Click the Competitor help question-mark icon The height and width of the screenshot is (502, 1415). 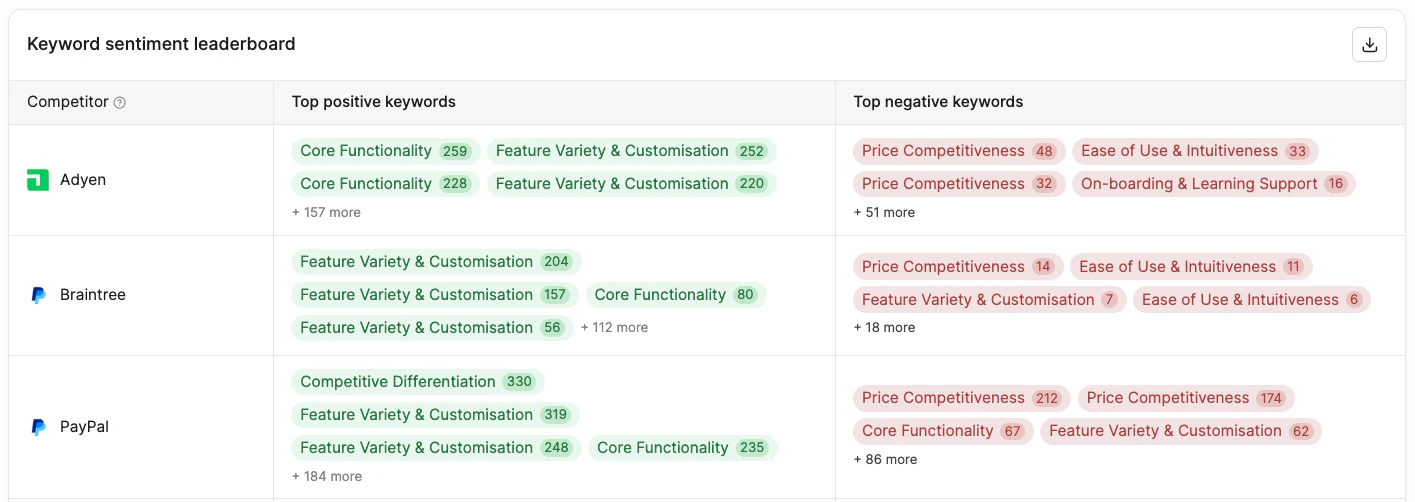120,102
